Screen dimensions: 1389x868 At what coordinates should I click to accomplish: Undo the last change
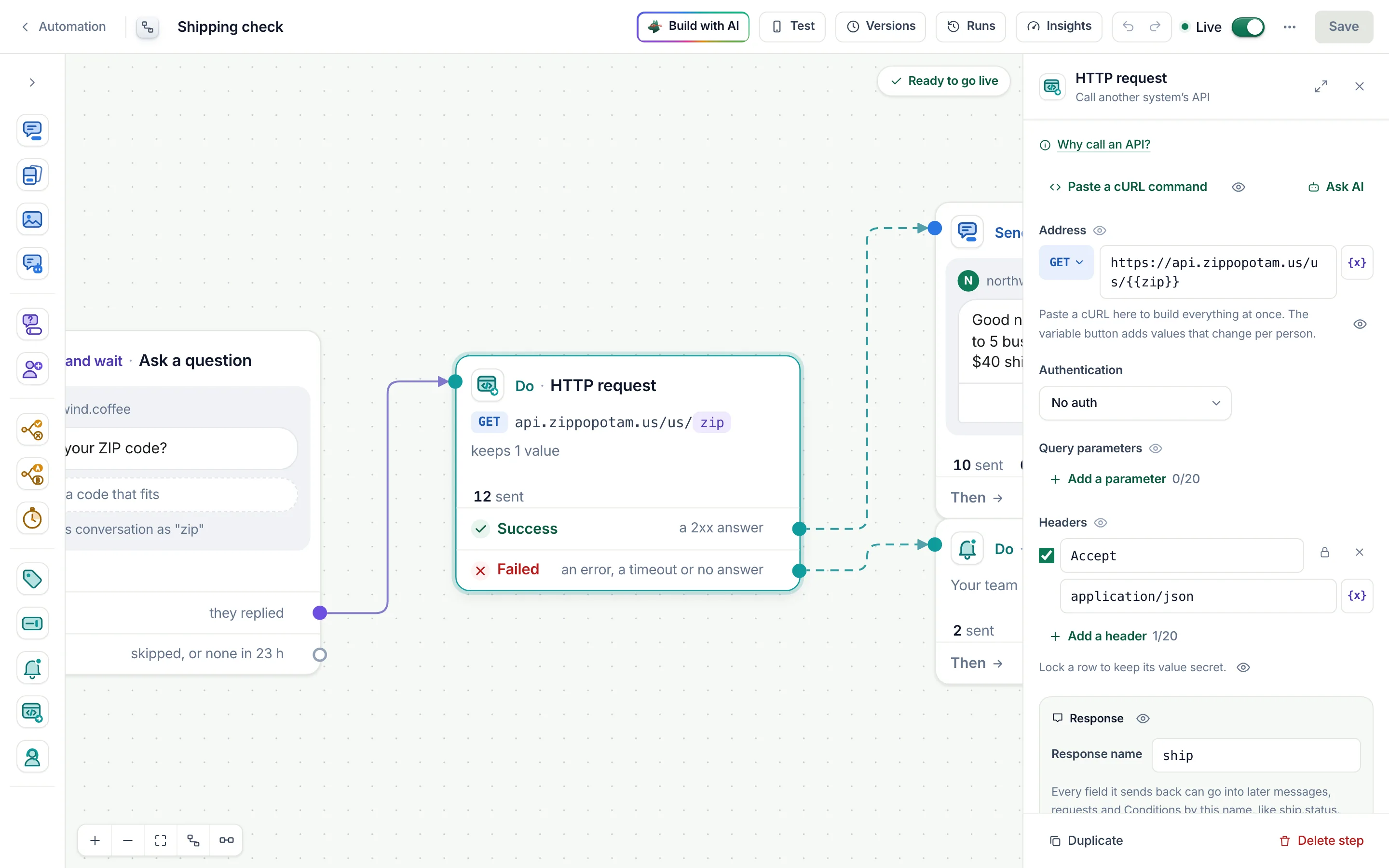[1128, 27]
